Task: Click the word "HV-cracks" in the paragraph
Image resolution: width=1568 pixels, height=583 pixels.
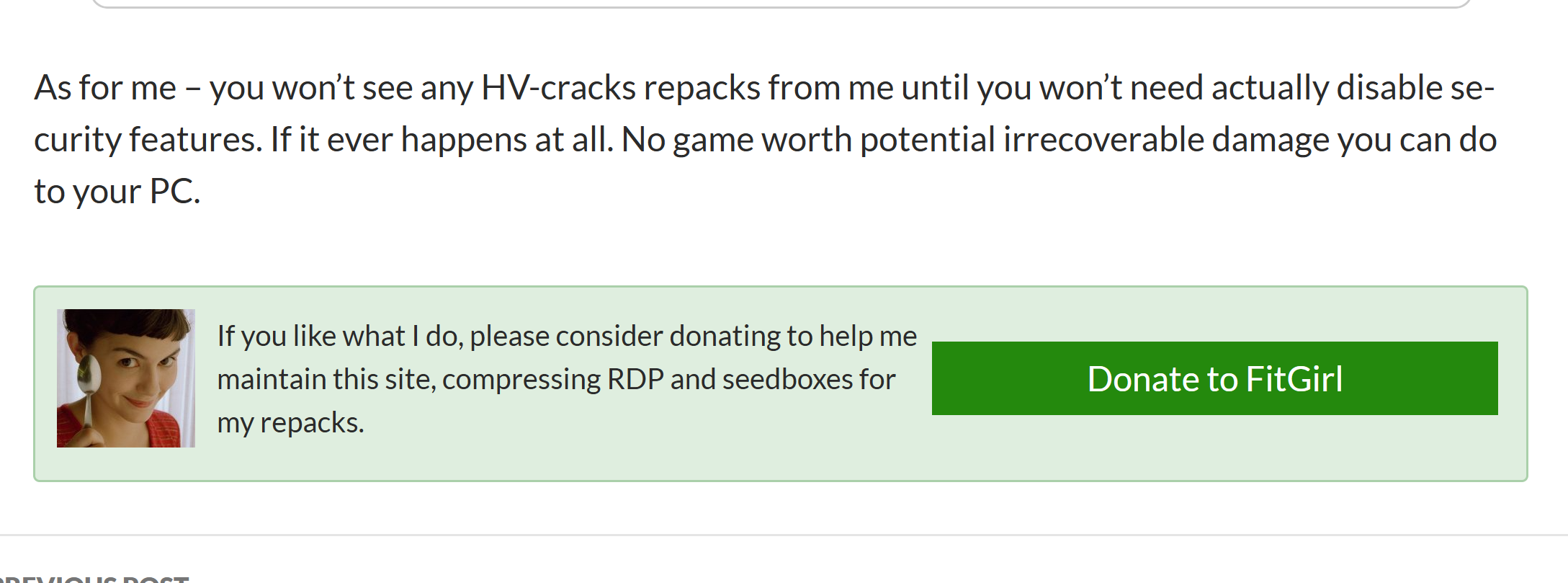Action: 557,88
